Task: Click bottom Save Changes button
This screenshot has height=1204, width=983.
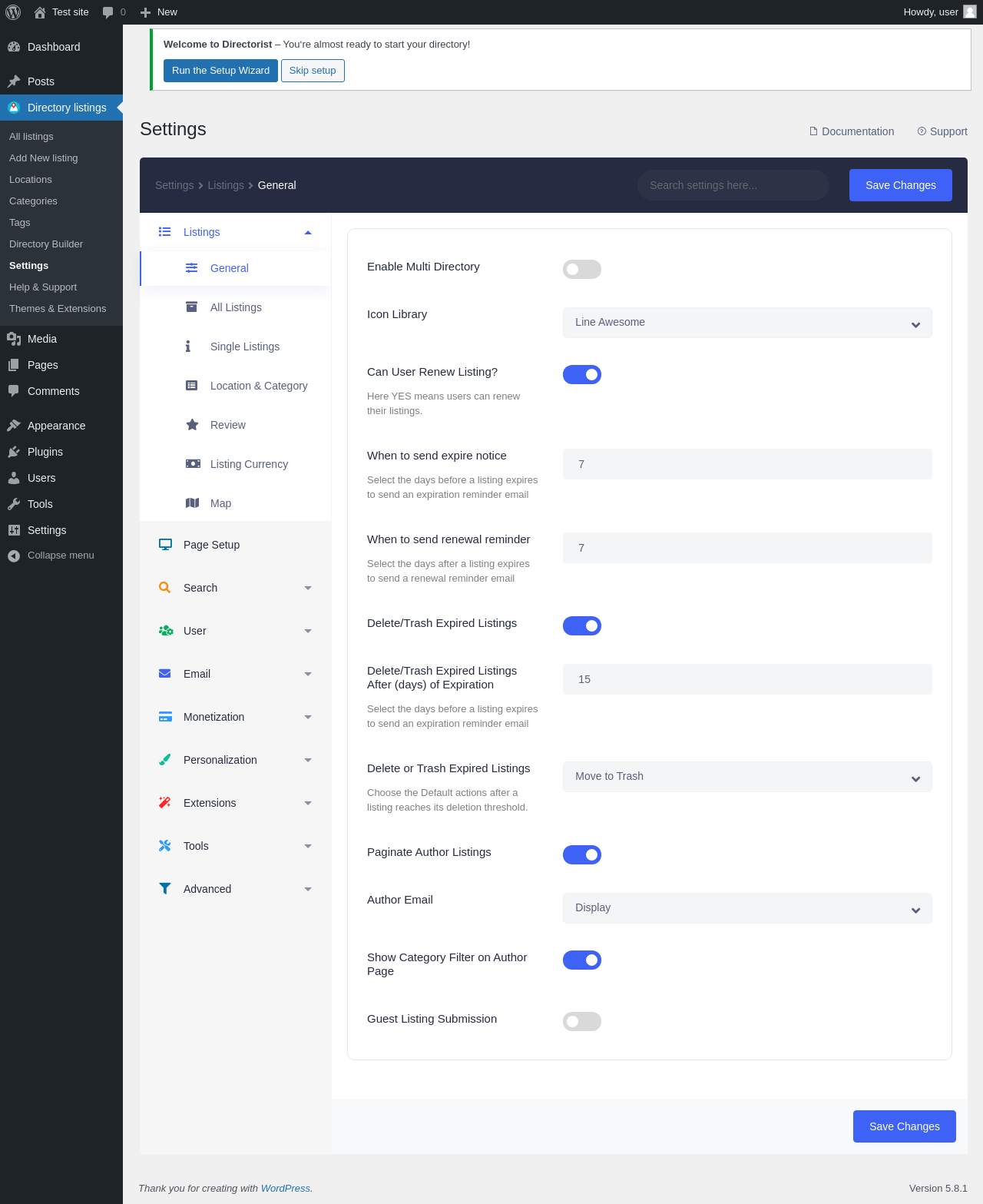Action: pos(905,1126)
